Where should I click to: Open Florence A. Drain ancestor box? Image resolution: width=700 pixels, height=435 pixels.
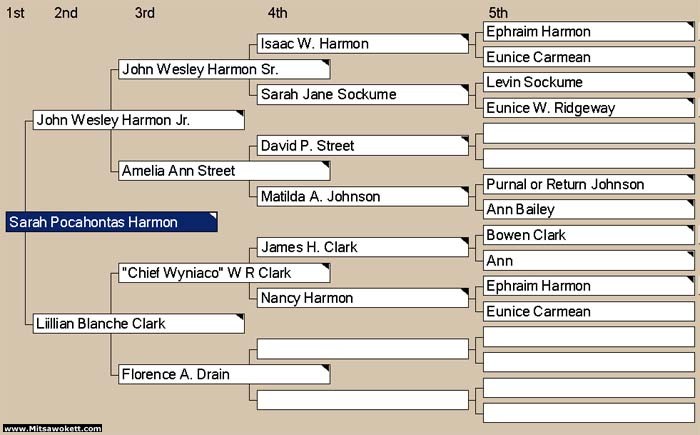(224, 374)
